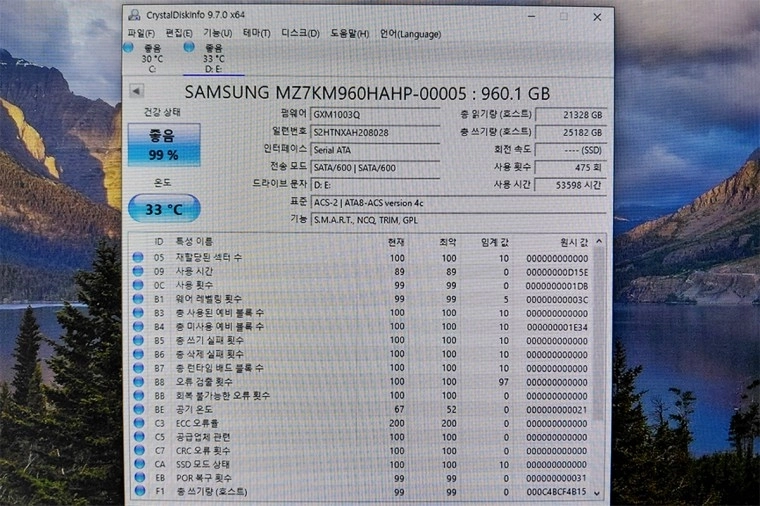This screenshot has width=760, height=506.
Task: Click status icon of attribute 0C row
Action: click(x=138, y=285)
